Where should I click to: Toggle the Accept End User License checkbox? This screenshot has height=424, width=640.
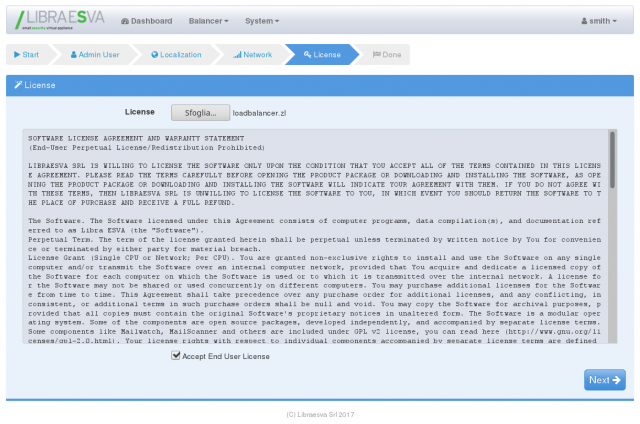click(176, 355)
